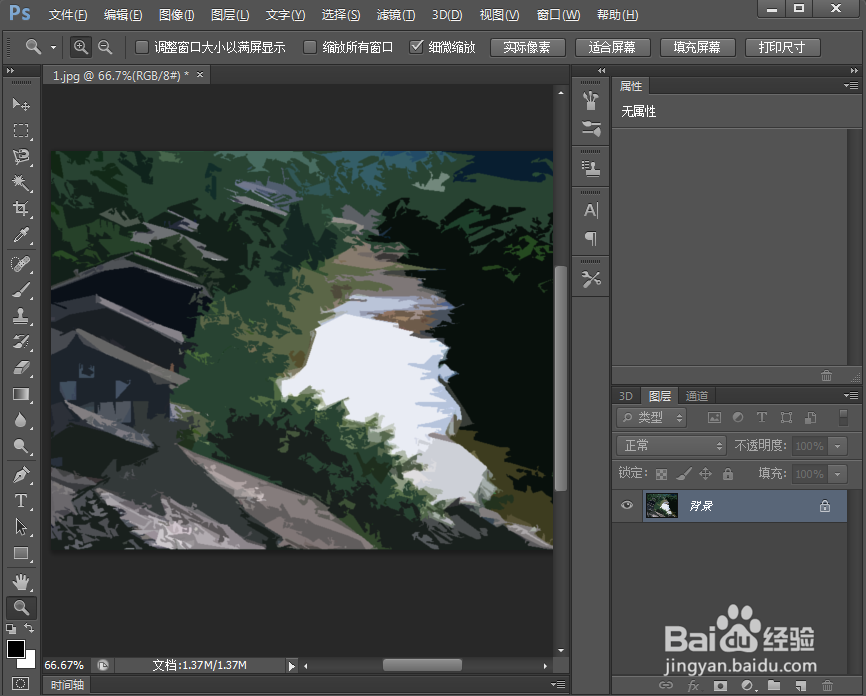Choose Zoom In mode in options bar
866x696 pixels.
81,47
